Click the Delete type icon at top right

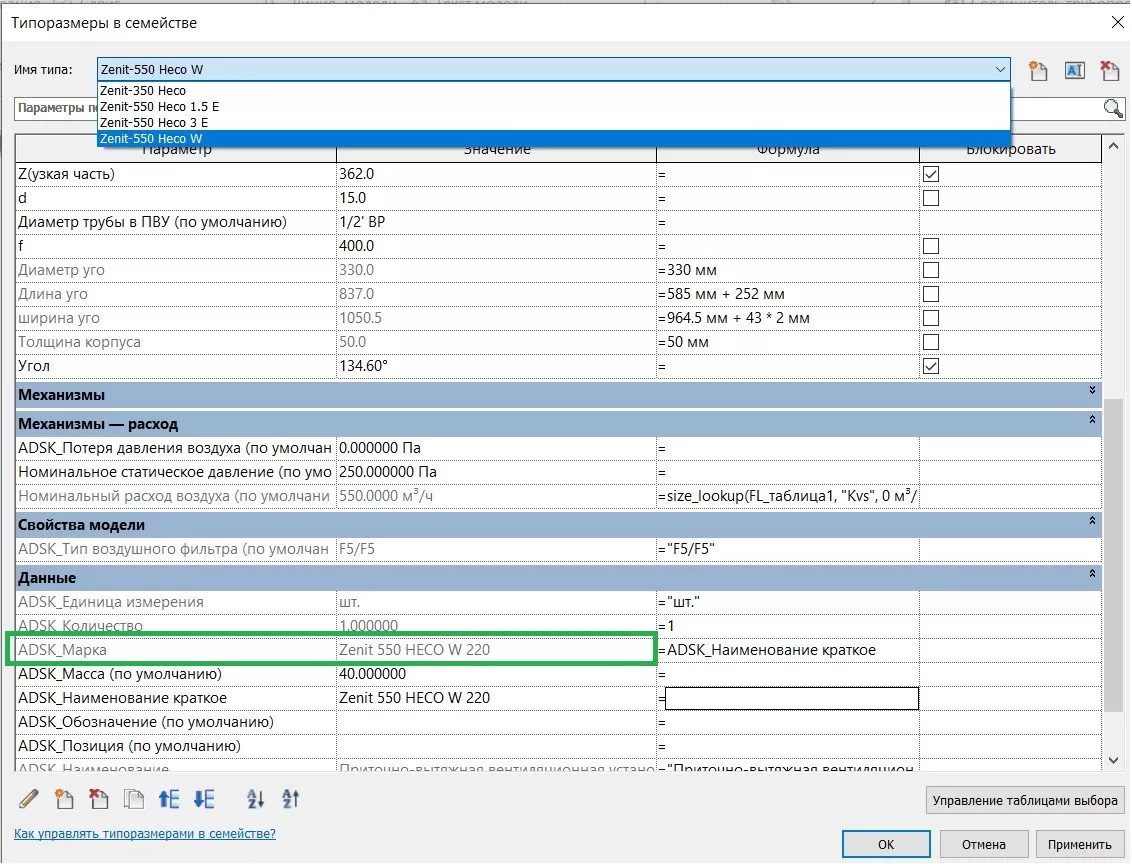pyautogui.click(x=1109, y=70)
